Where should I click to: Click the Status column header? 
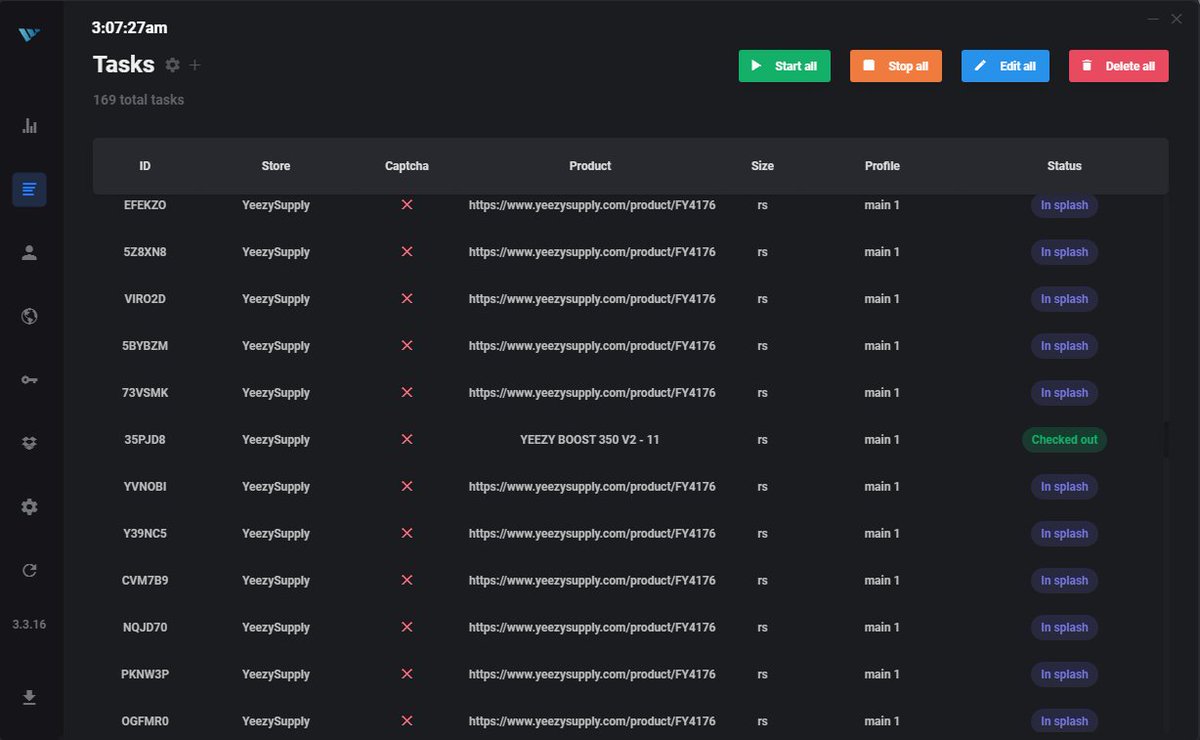click(x=1064, y=166)
